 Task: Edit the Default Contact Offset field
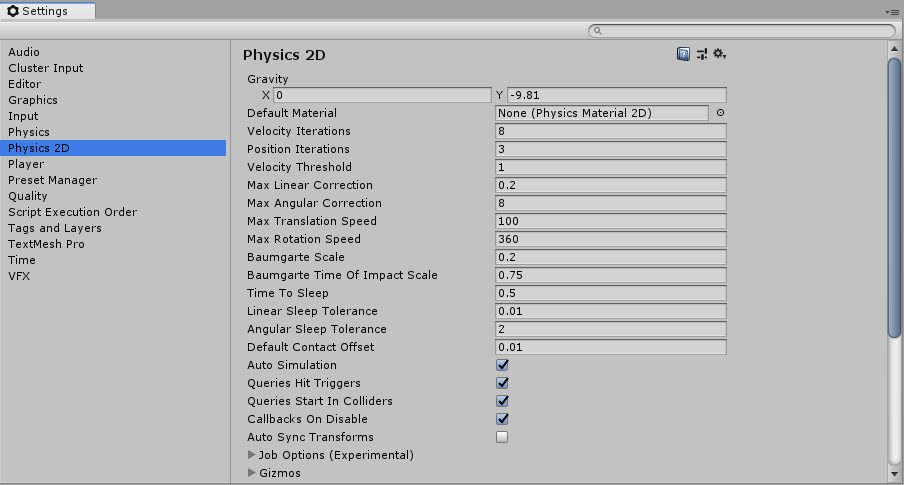pyautogui.click(x=611, y=347)
